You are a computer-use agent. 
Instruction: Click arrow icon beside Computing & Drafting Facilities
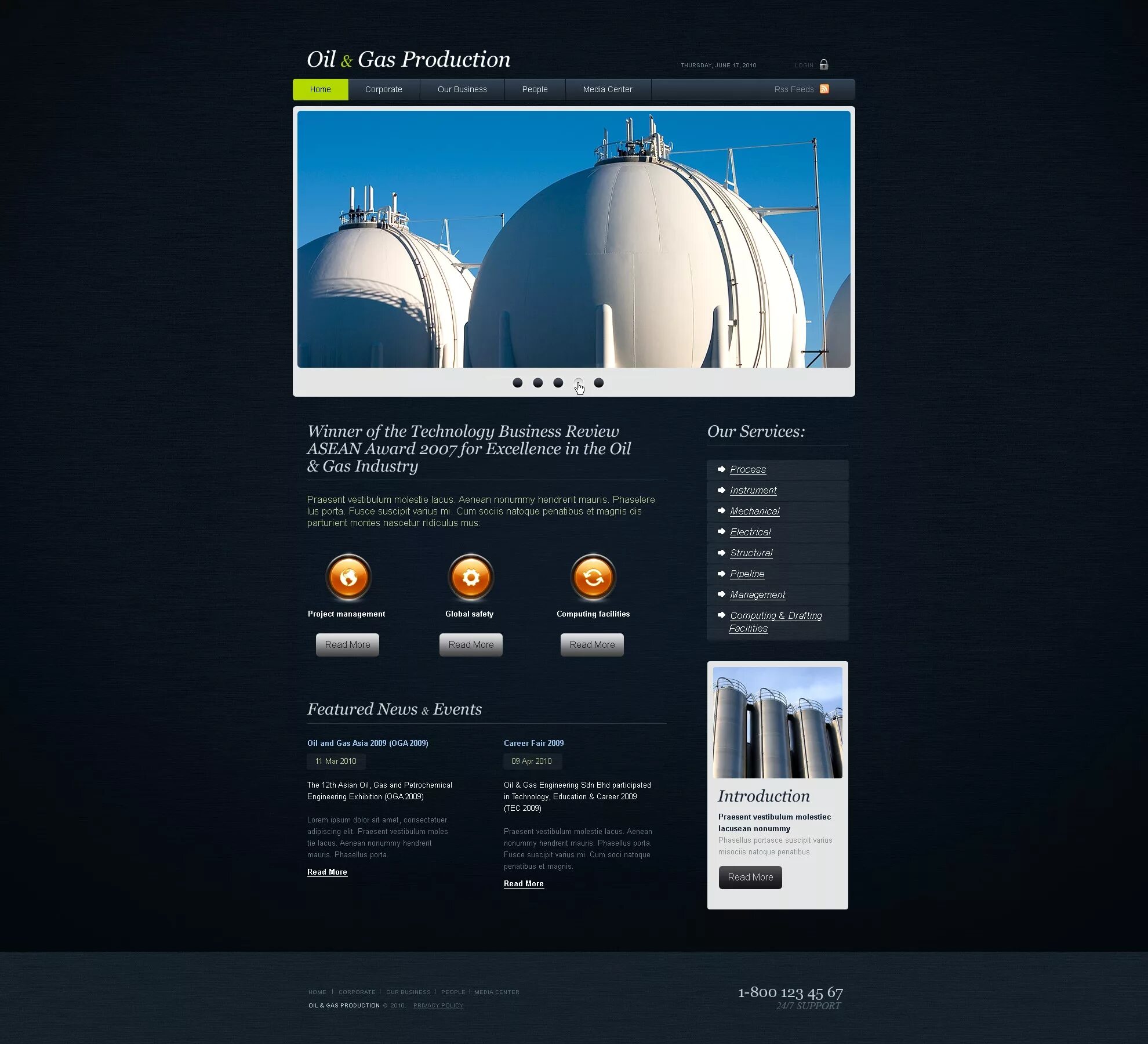(x=721, y=615)
